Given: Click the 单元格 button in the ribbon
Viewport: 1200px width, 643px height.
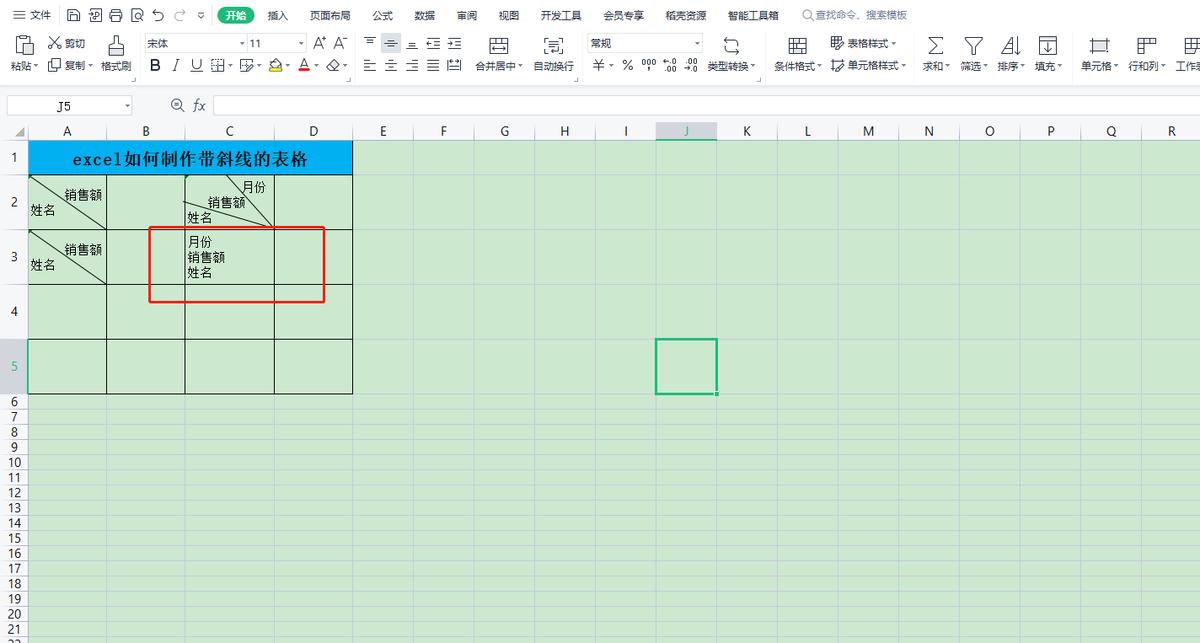Looking at the screenshot, I should pyautogui.click(x=1100, y=54).
